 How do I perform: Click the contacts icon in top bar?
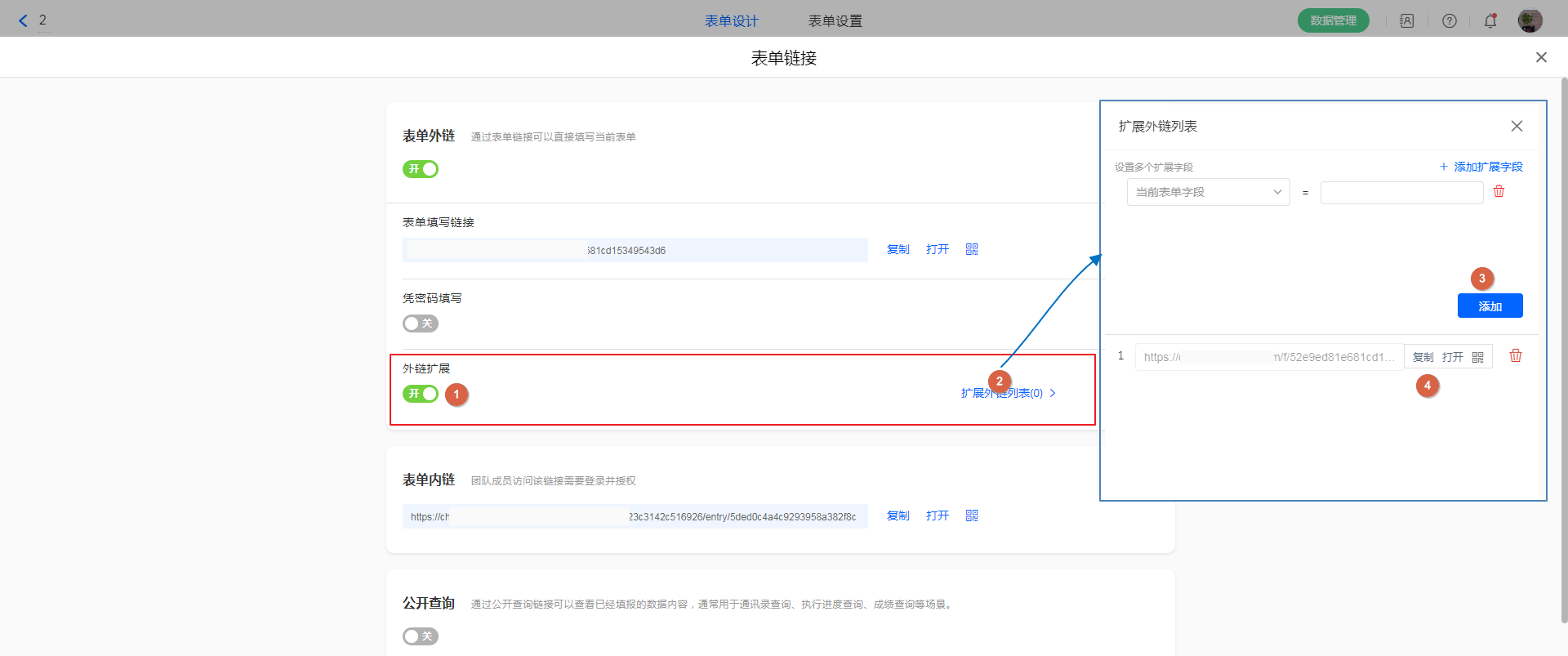click(x=1406, y=21)
